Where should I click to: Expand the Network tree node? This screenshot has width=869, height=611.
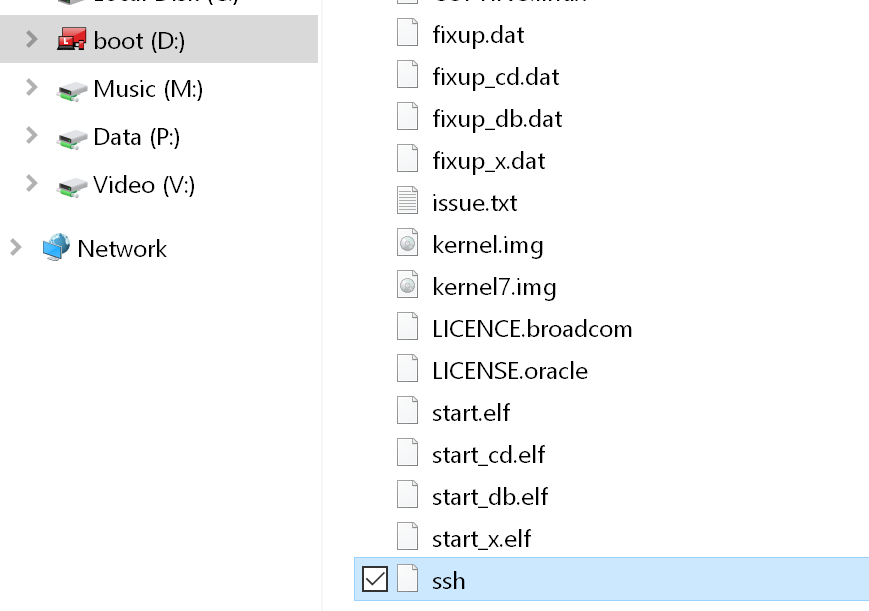click(x=15, y=247)
